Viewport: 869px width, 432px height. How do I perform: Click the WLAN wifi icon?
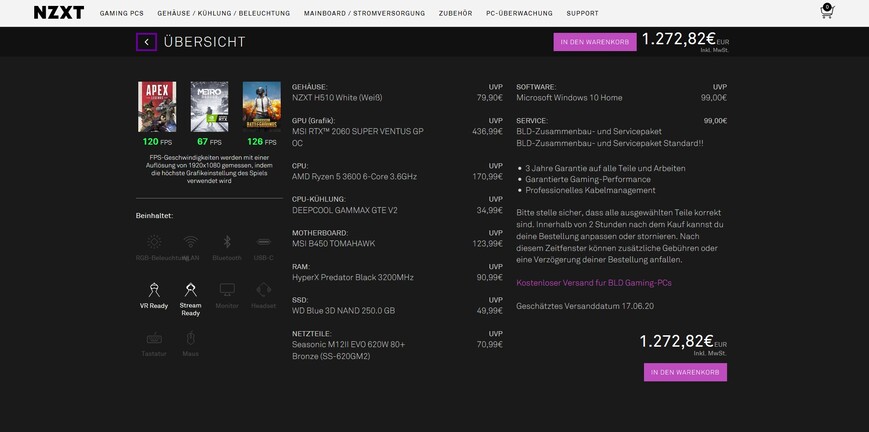click(x=191, y=242)
